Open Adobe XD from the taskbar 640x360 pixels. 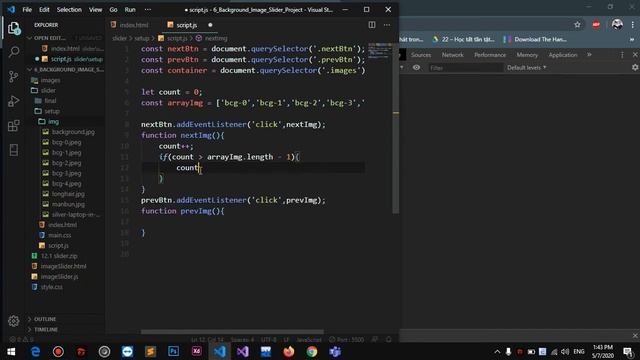tap(197, 351)
